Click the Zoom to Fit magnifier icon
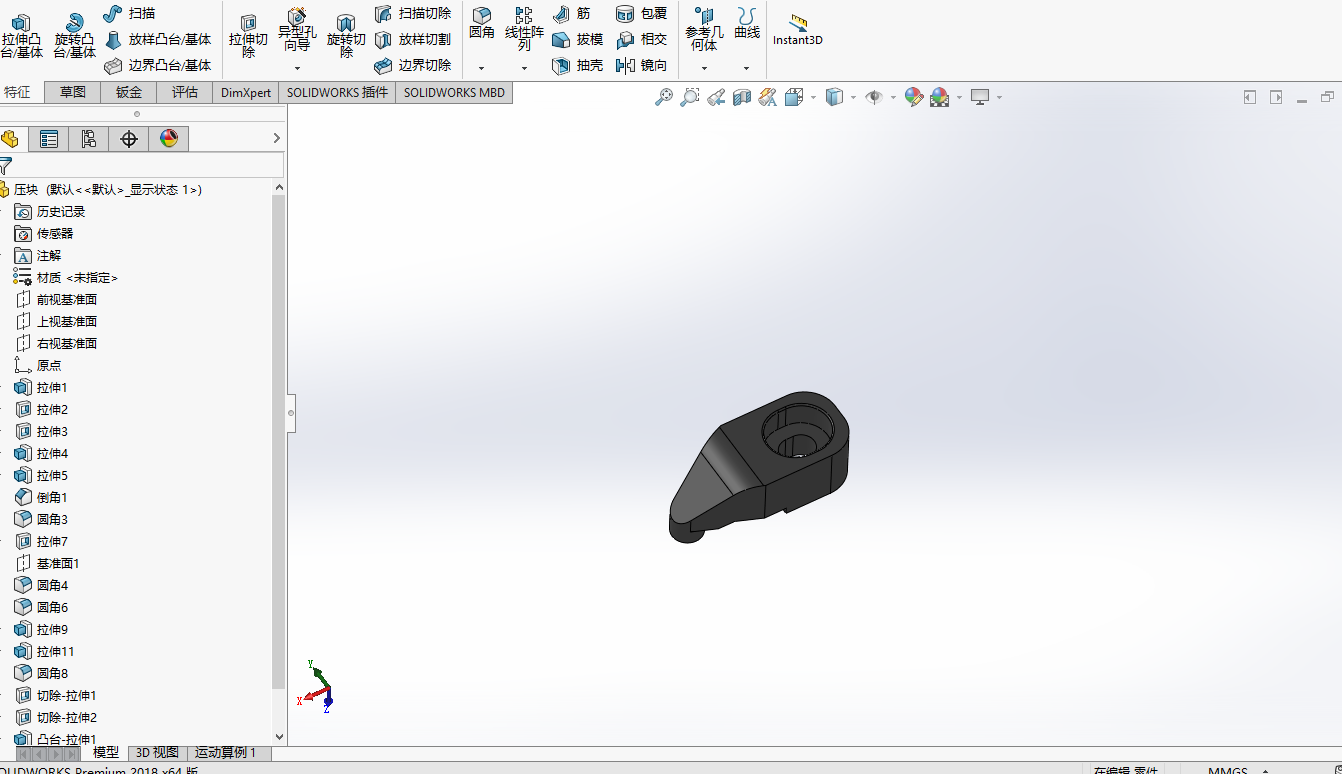Image resolution: width=1342 pixels, height=774 pixels. tap(664, 97)
